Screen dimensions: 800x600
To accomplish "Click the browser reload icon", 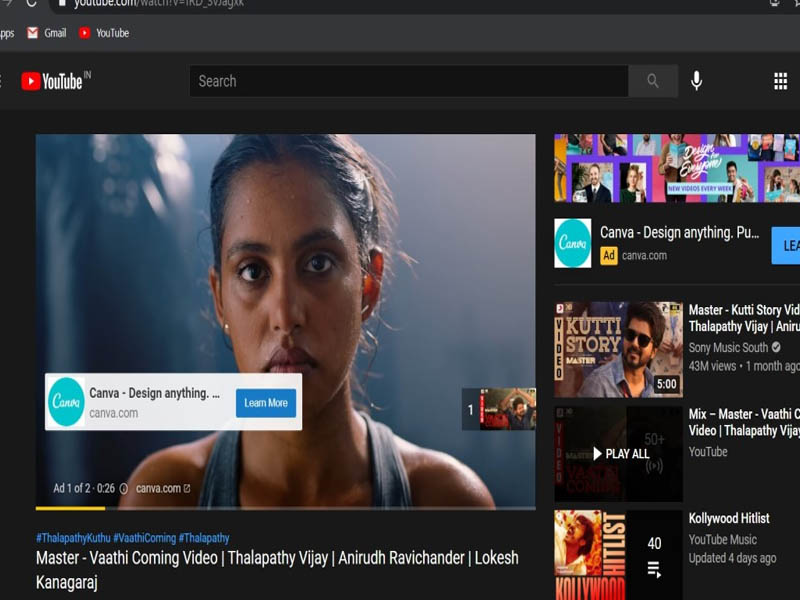I will tap(31, 4).
